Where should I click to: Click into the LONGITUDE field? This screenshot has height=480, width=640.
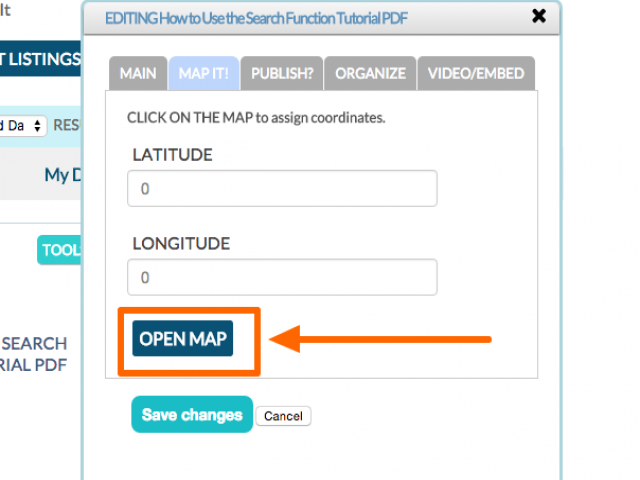(x=282, y=277)
